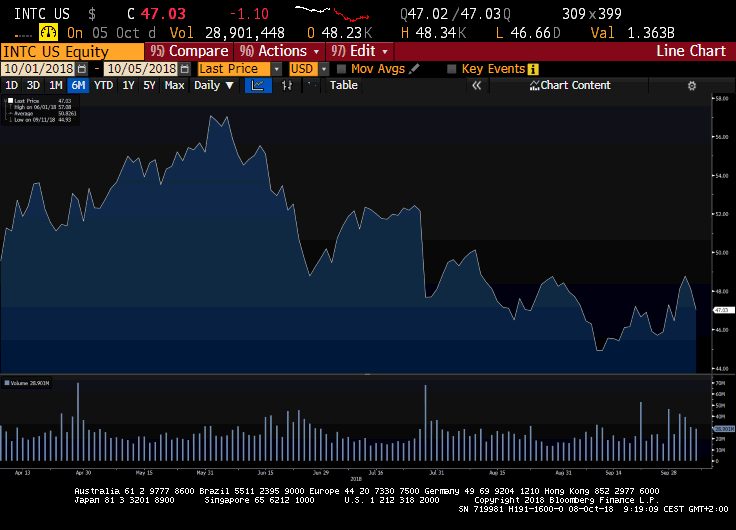Open the Chart Content panel
Viewport: 736px width, 530px height.
569,85
